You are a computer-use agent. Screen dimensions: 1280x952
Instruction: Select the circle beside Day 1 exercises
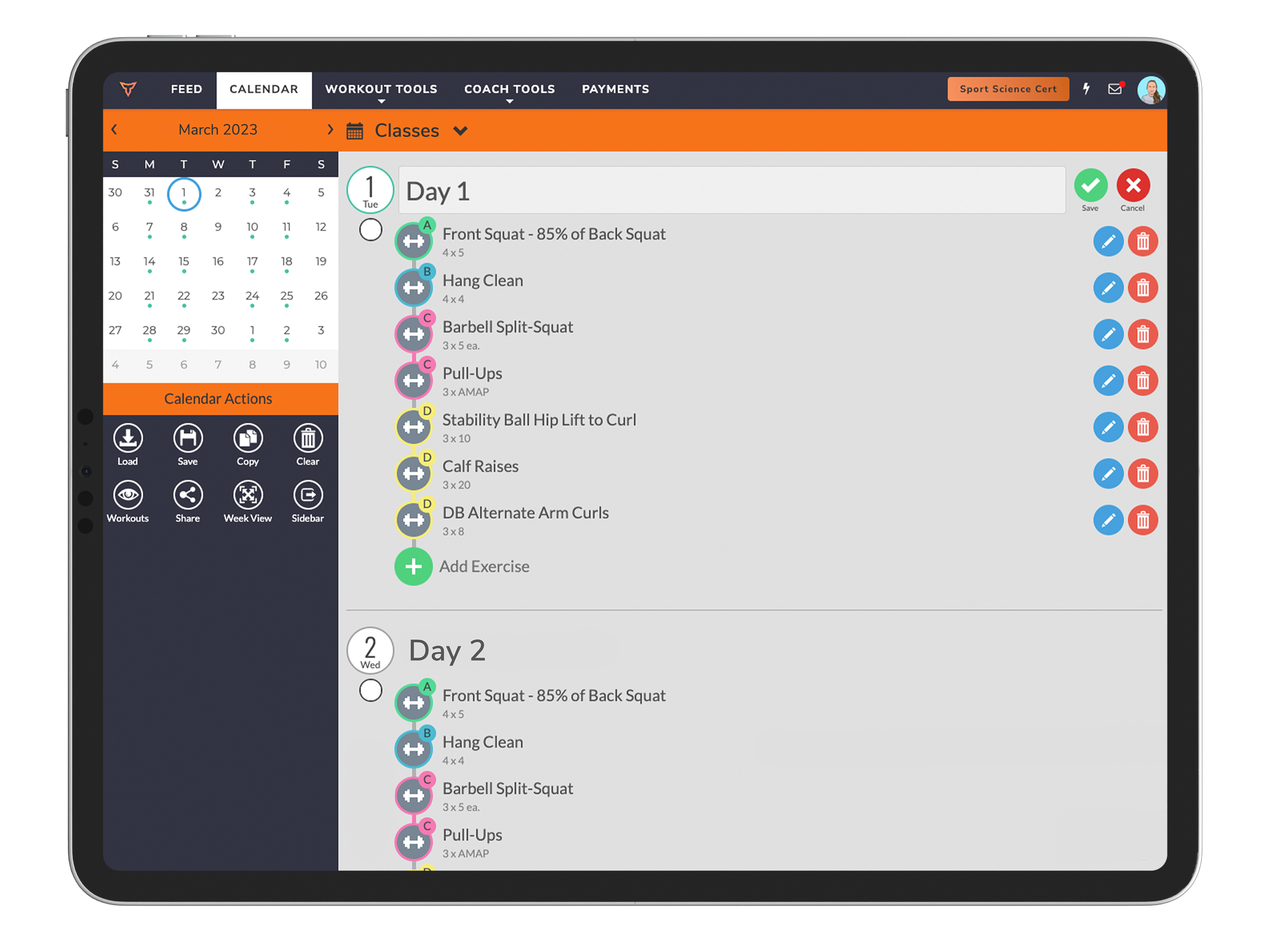click(x=371, y=230)
